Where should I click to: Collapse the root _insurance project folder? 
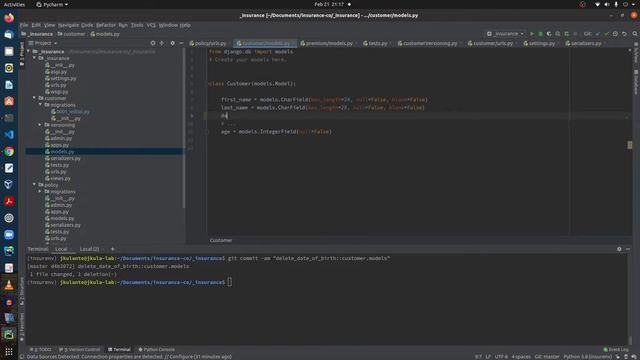29,51
